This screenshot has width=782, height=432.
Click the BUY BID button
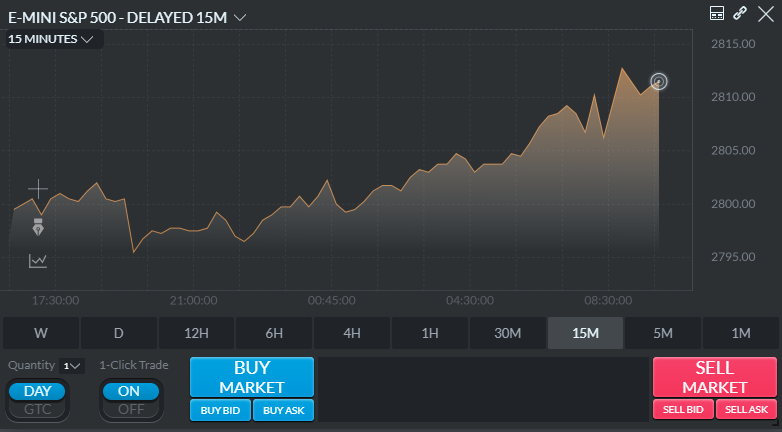pyautogui.click(x=220, y=411)
